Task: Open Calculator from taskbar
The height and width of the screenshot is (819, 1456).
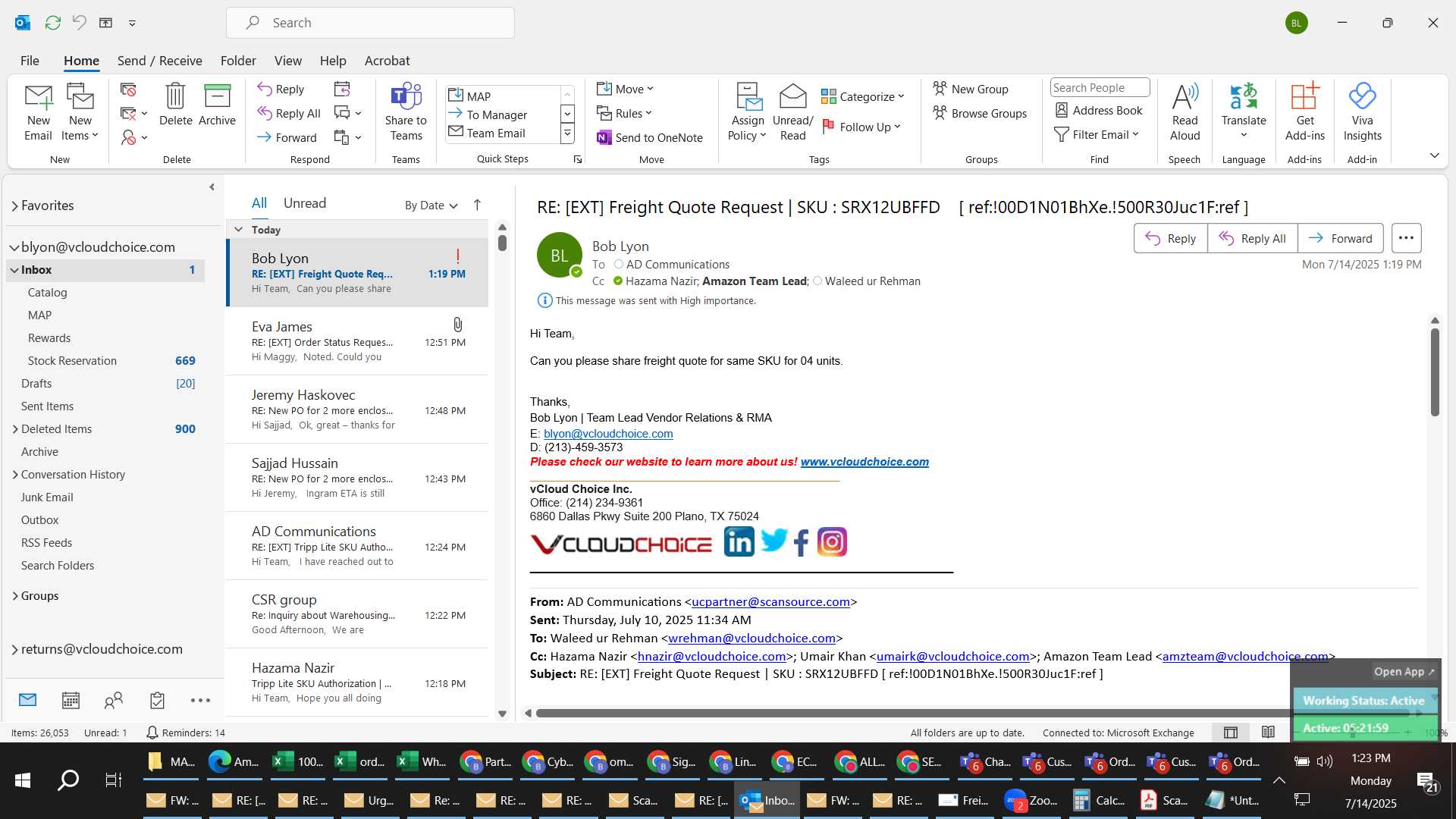Action: pyautogui.click(x=1098, y=801)
